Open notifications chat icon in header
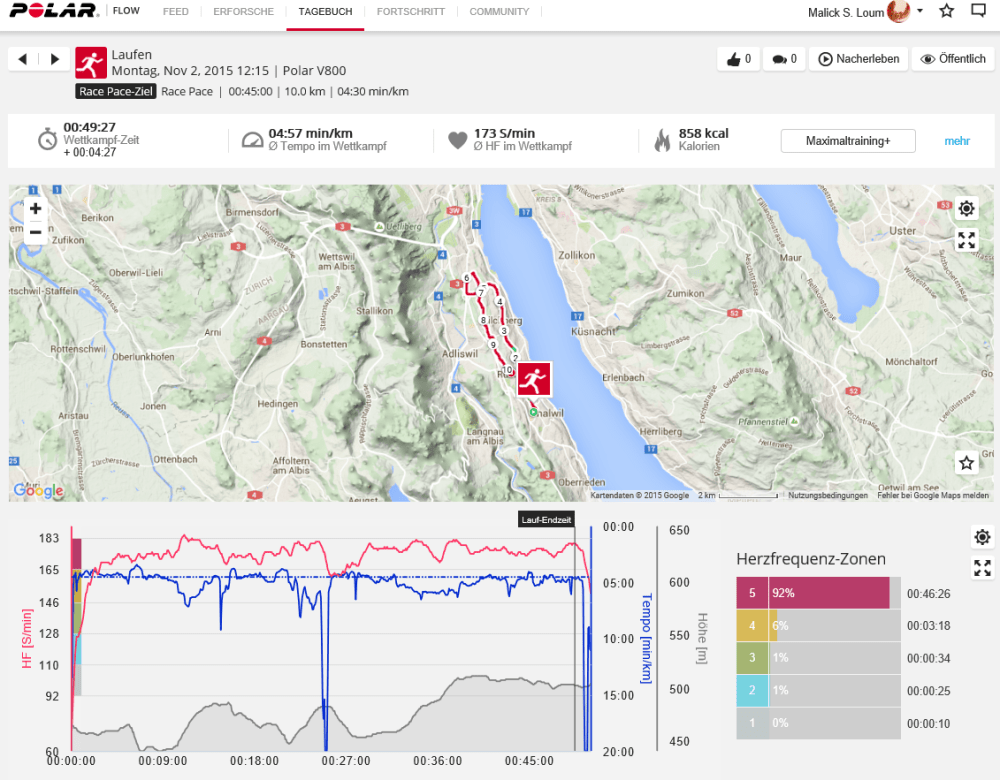This screenshot has height=780, width=1000. click(978, 12)
